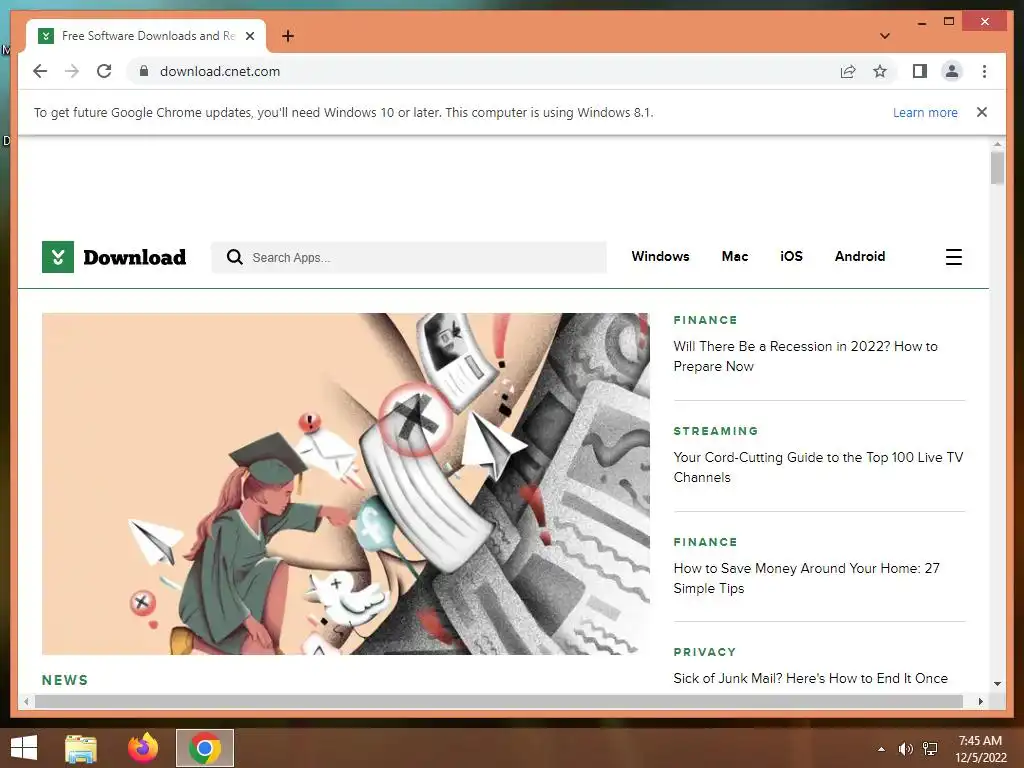
Task: Open the Windows category
Action: [x=660, y=257]
